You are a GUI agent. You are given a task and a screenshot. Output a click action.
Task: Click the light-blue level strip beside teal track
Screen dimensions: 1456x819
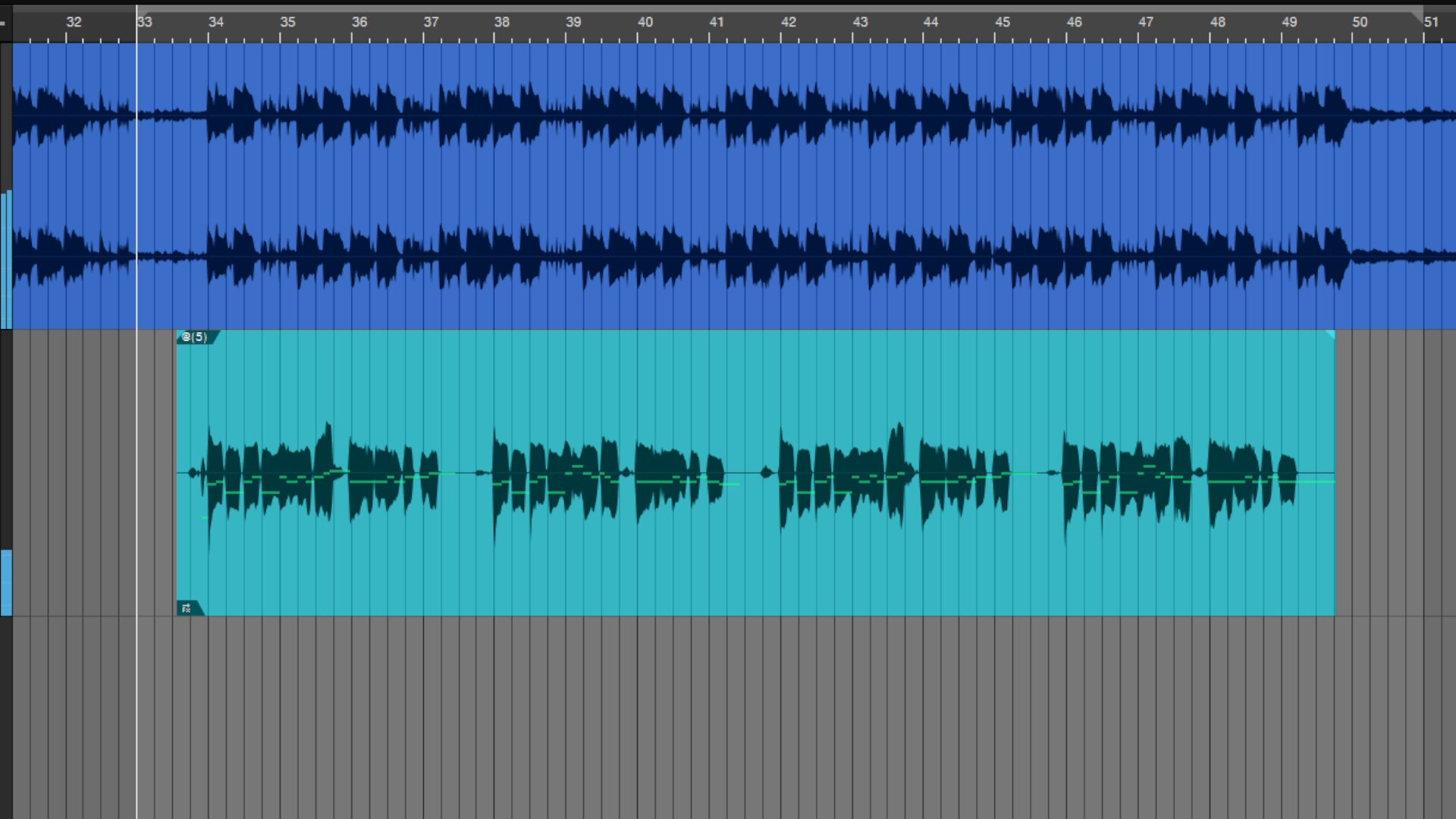point(6,582)
